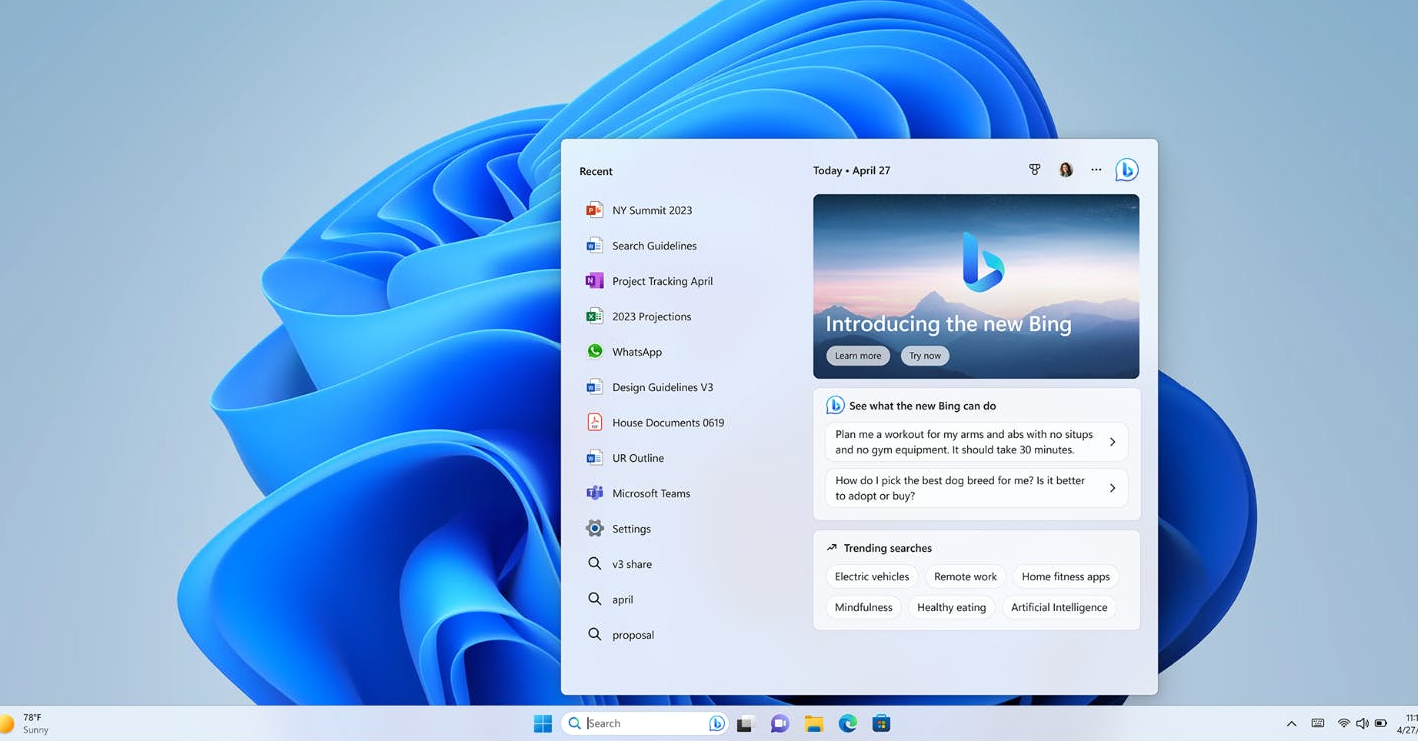Choose the Artificial Intelligence trending chip
Image resolution: width=1418 pixels, height=742 pixels.
1059,608
